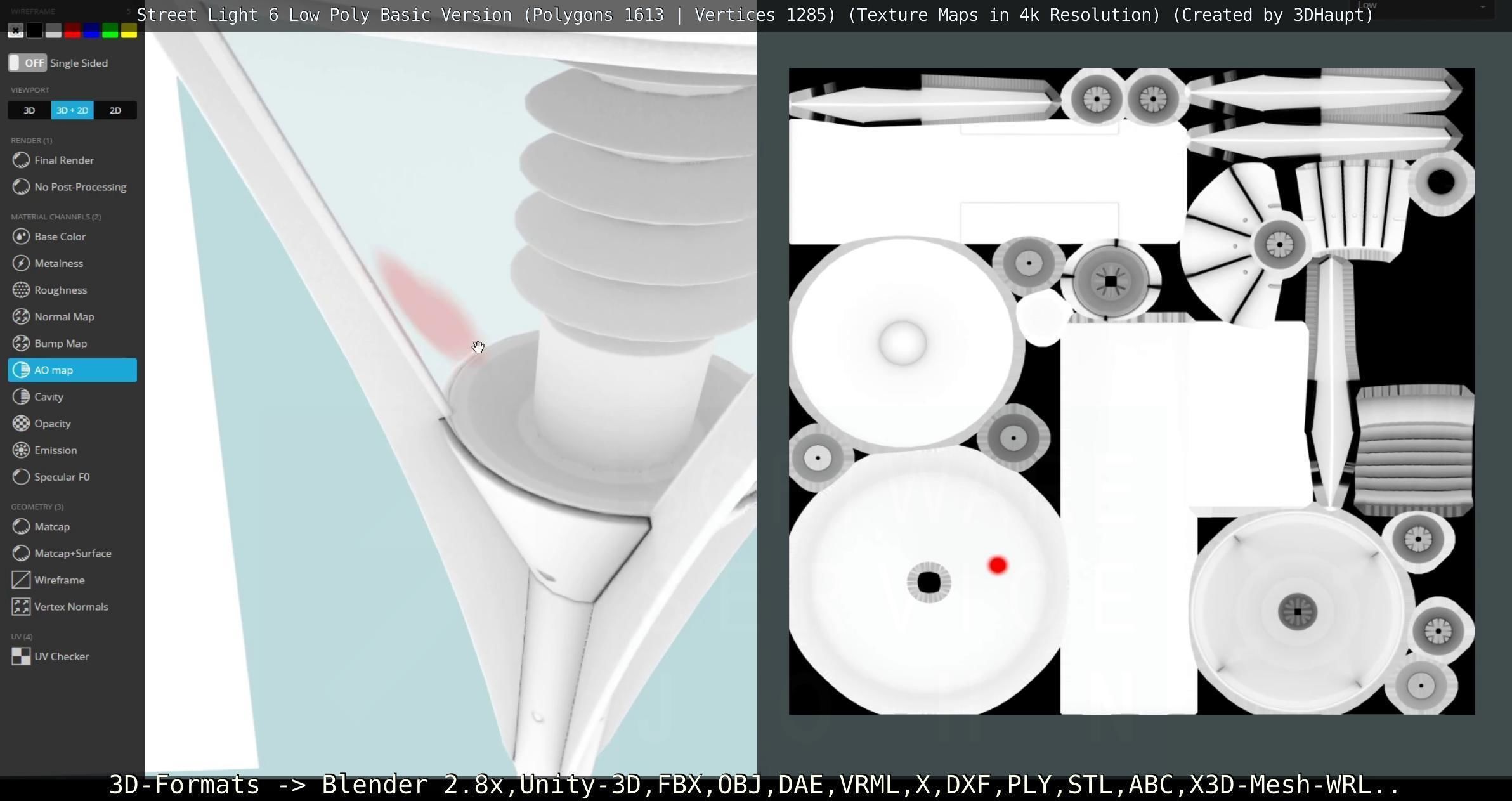The height and width of the screenshot is (801, 1512).
Task: Switch viewport to 2D only
Action: point(115,110)
